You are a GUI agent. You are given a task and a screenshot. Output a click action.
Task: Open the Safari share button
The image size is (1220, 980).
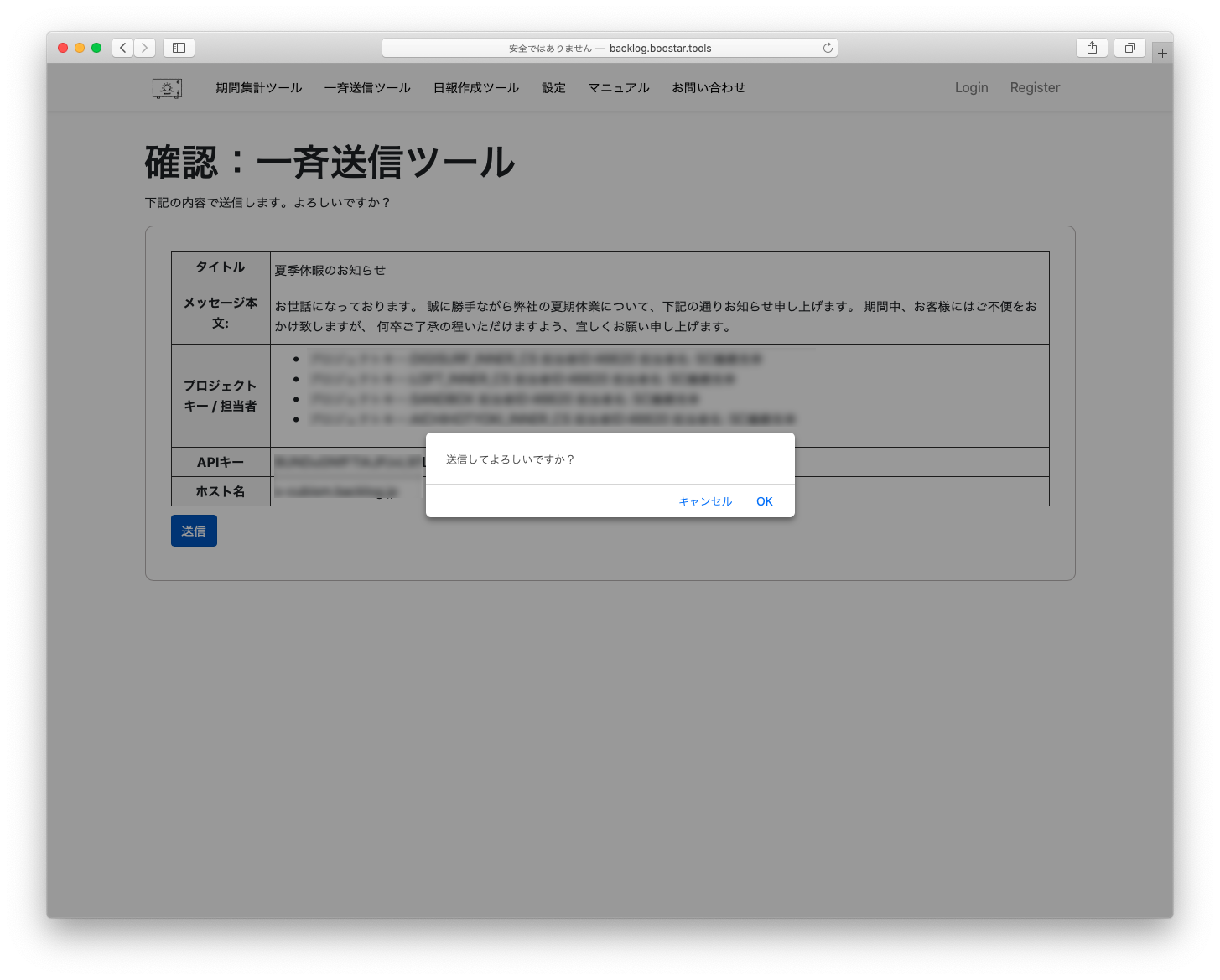point(1092,48)
